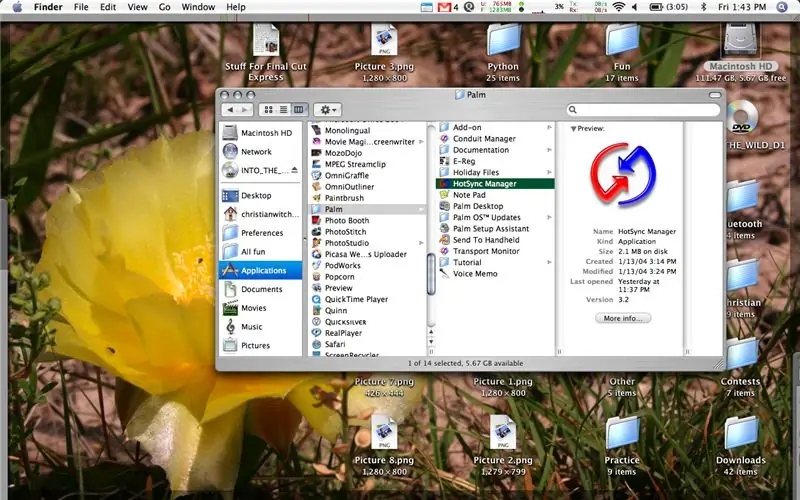Select MPEG Streamclip in the list
Image resolution: width=800 pixels, height=500 pixels.
[x=355, y=164]
